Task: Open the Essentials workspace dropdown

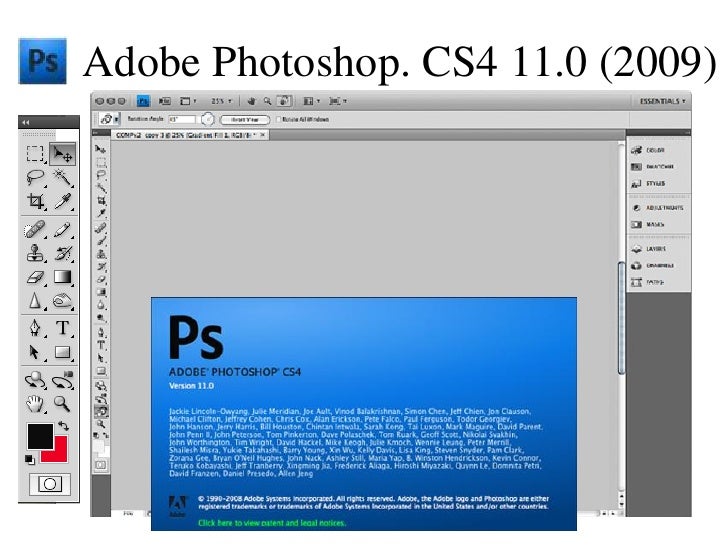Action: pyautogui.click(x=663, y=101)
